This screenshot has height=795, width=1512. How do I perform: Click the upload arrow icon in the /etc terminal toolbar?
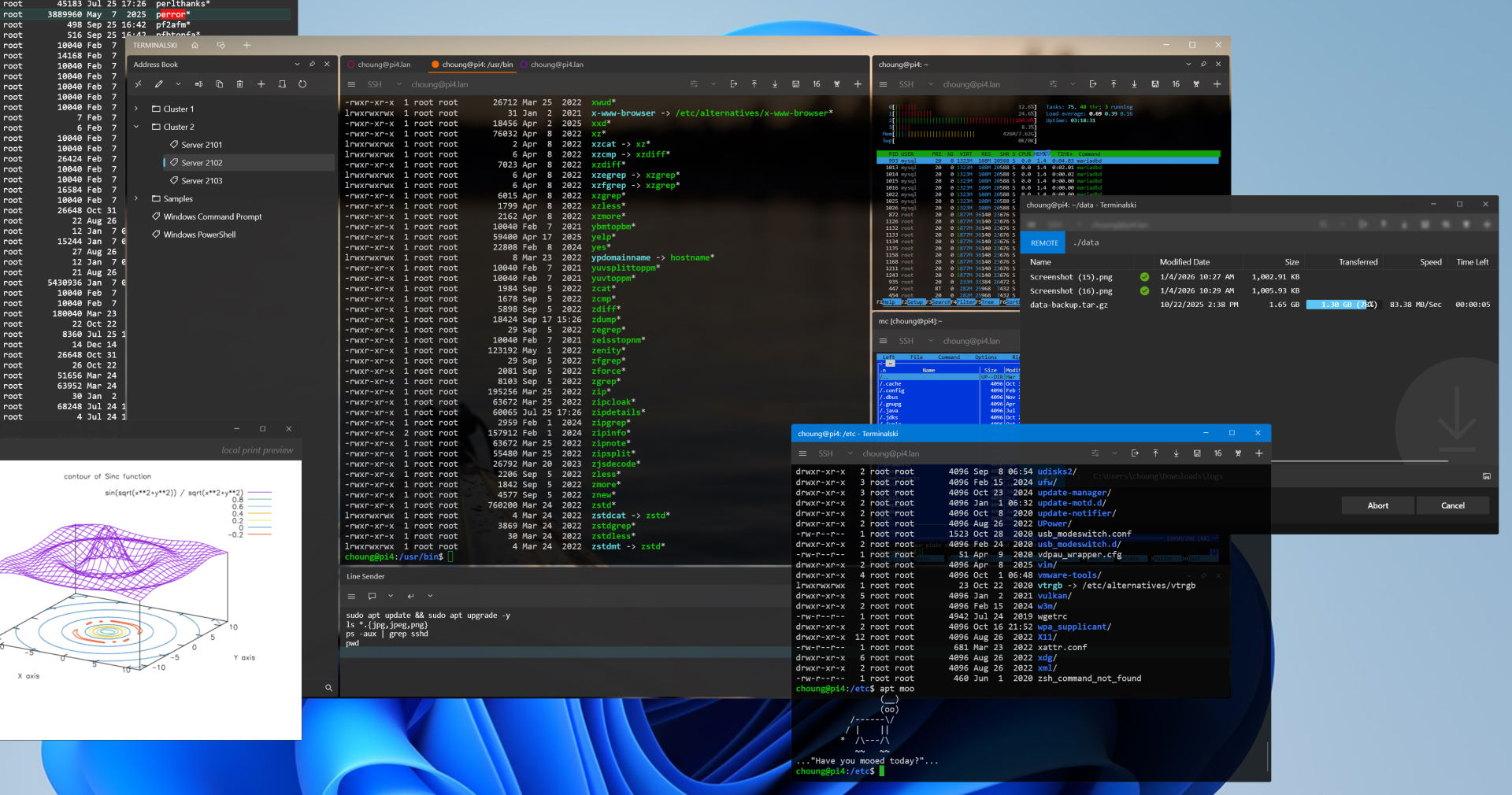click(x=1155, y=453)
